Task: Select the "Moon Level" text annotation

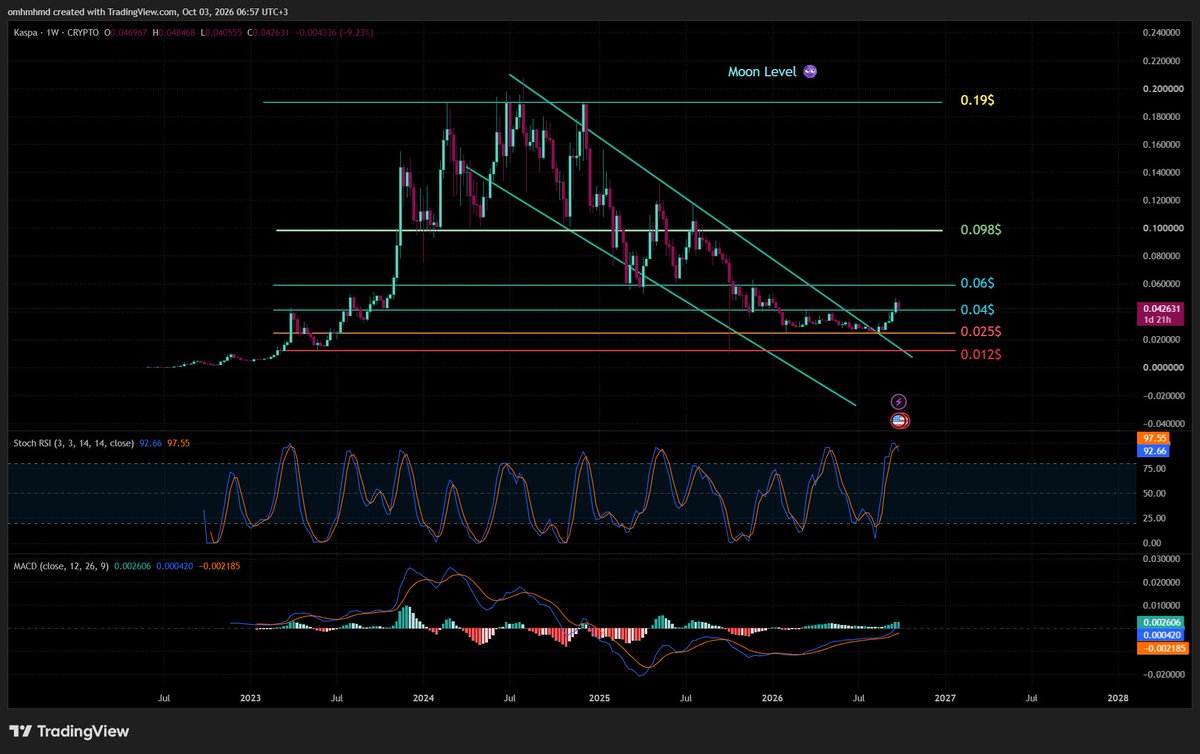Action: [x=764, y=72]
